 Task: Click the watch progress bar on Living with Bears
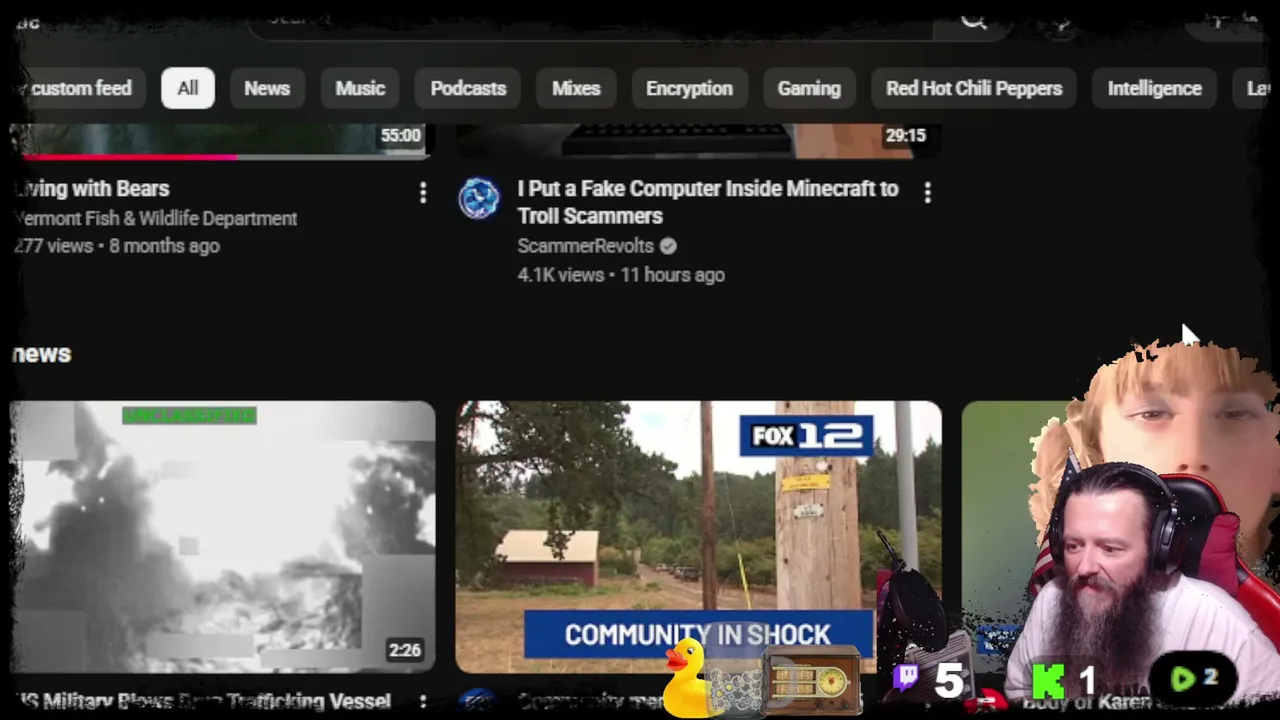[222, 156]
